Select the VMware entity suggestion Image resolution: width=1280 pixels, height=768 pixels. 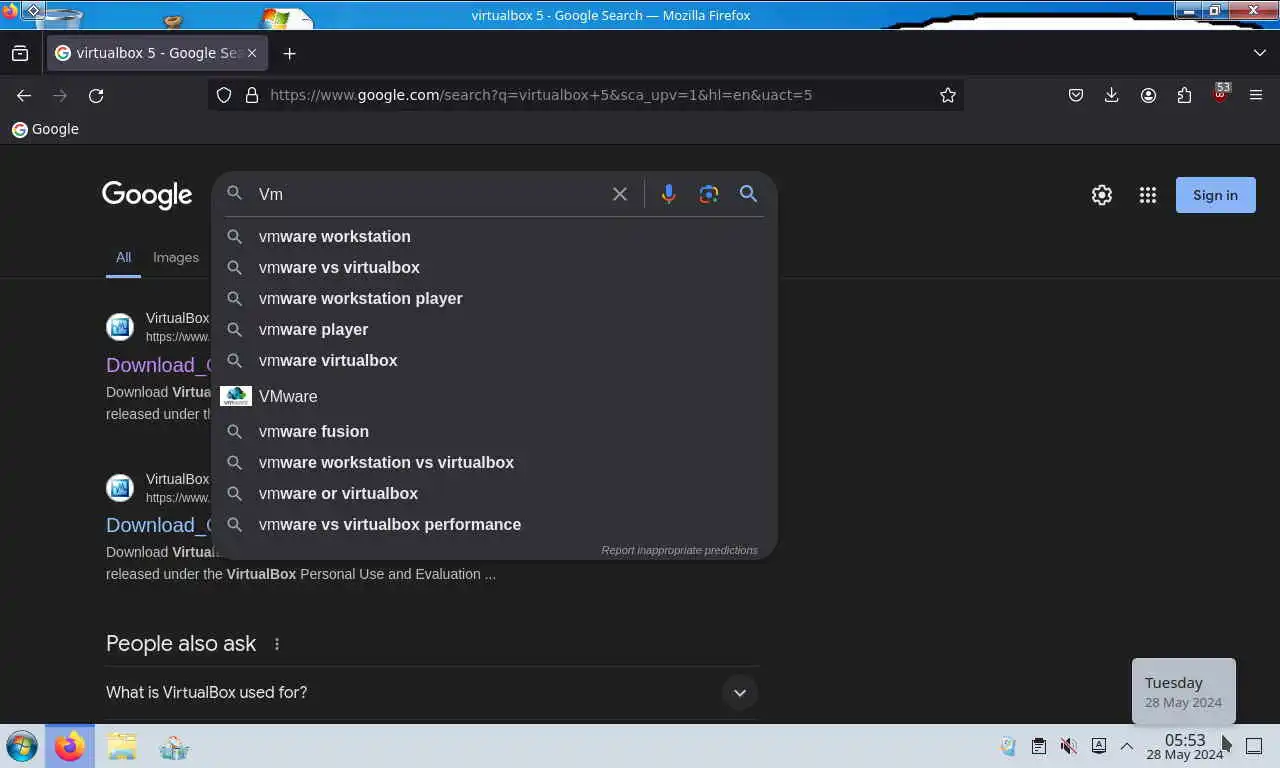point(494,396)
